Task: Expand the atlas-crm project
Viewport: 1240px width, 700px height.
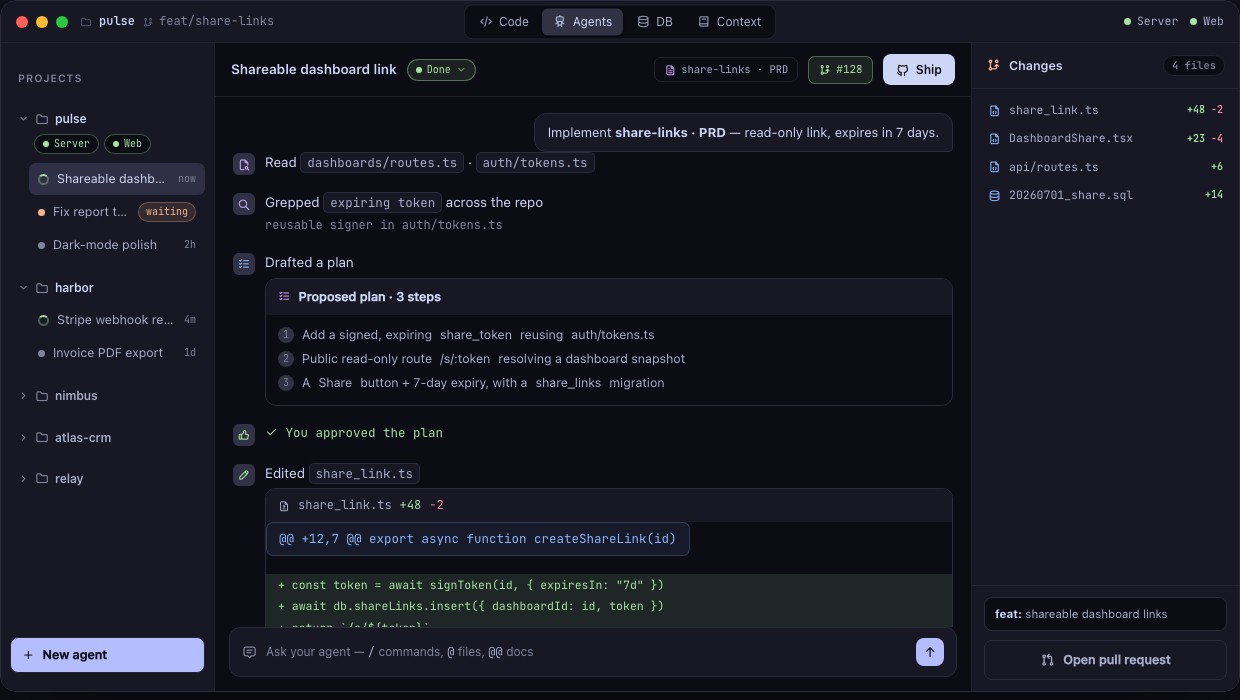Action: [x=23, y=438]
